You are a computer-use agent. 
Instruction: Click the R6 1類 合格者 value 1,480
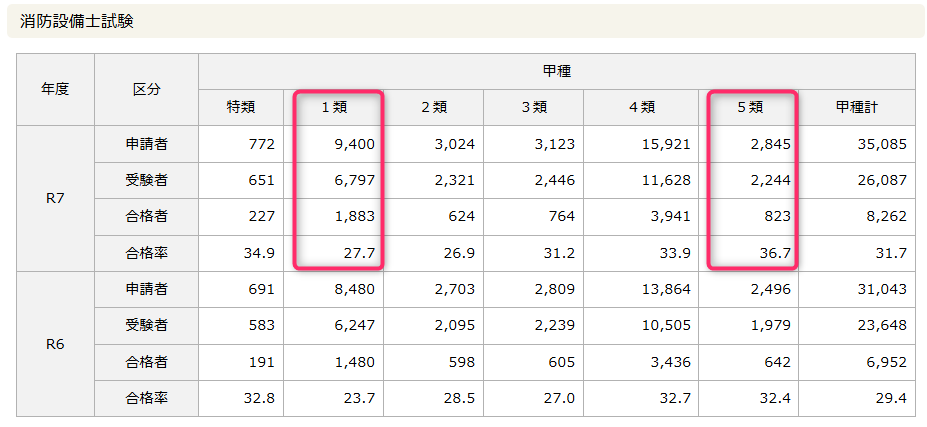pos(354,362)
